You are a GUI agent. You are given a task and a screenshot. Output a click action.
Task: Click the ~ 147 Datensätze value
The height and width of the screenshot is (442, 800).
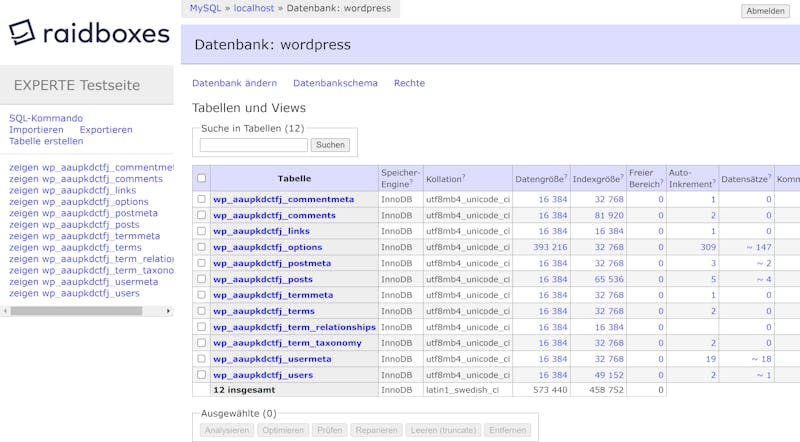click(x=759, y=247)
